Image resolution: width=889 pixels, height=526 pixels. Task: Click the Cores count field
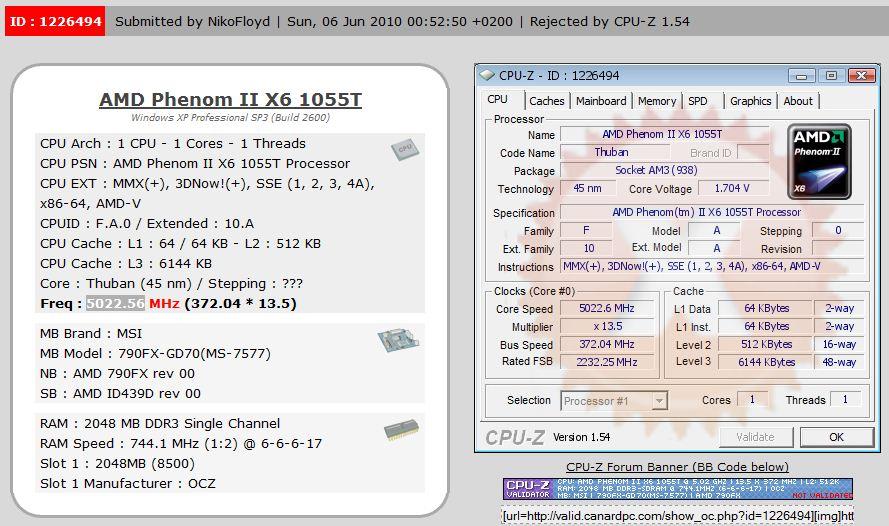point(752,400)
